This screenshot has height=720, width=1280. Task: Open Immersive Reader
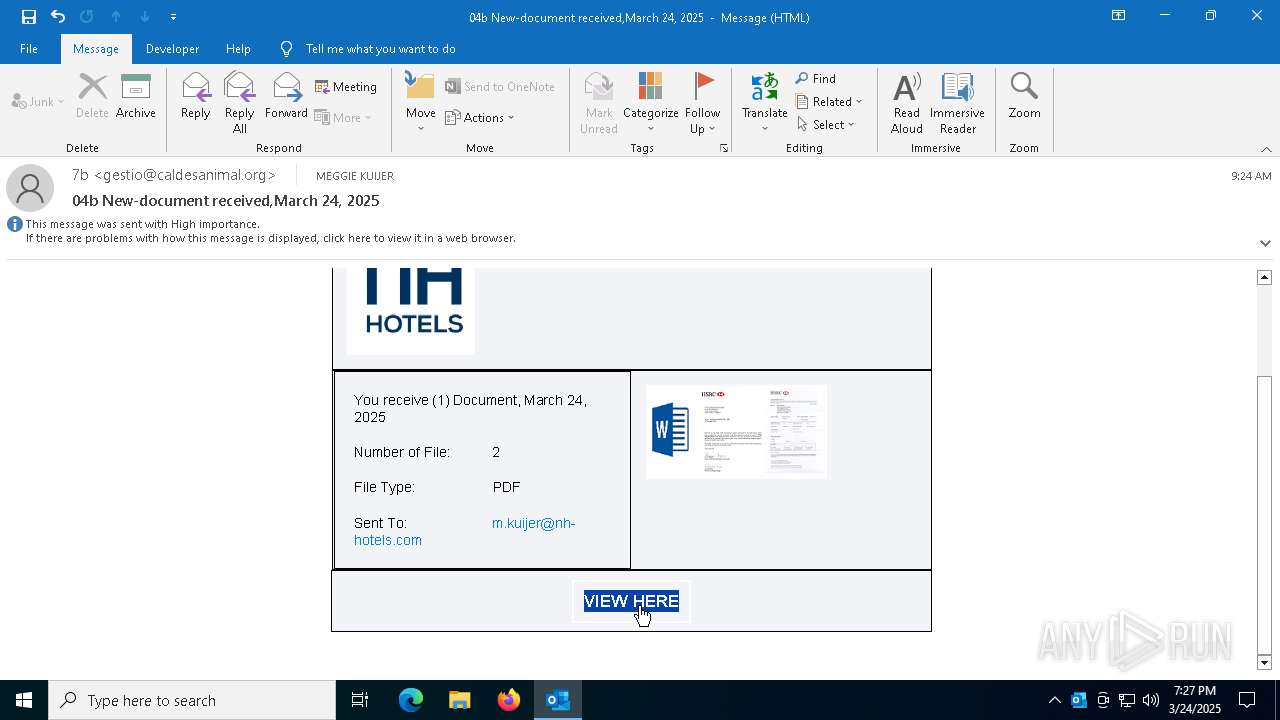click(x=957, y=103)
